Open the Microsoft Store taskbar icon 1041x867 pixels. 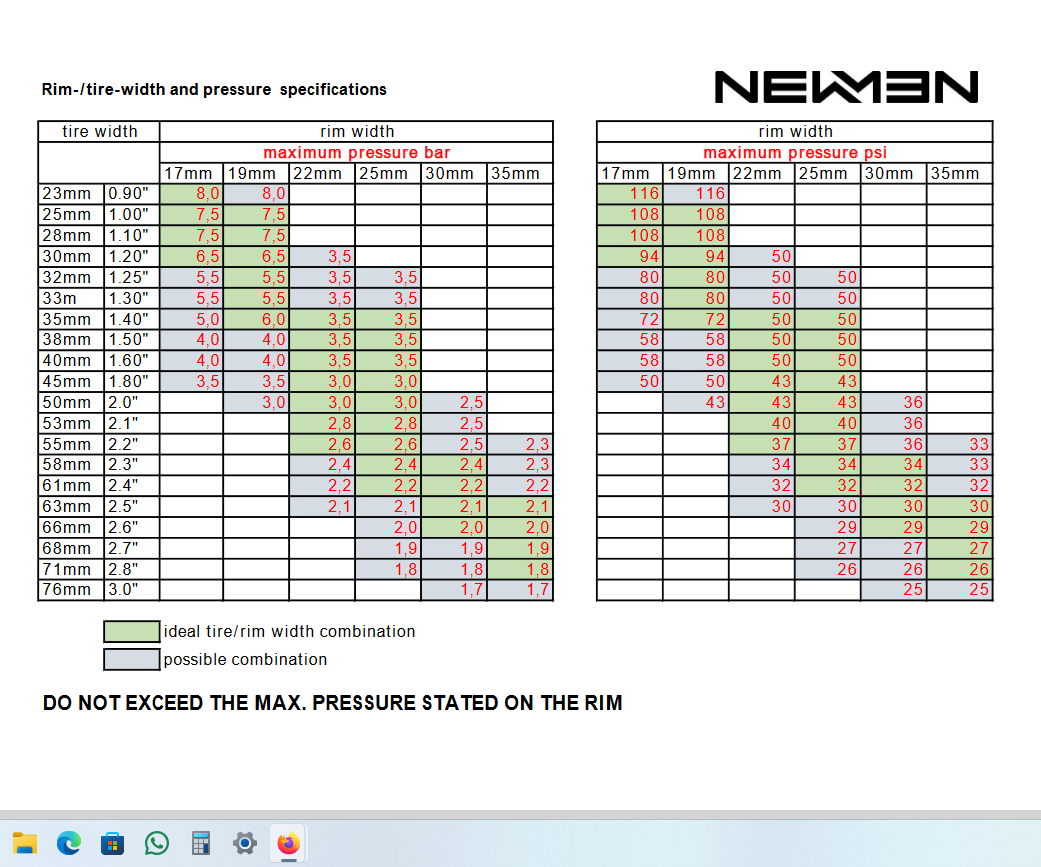(x=112, y=843)
